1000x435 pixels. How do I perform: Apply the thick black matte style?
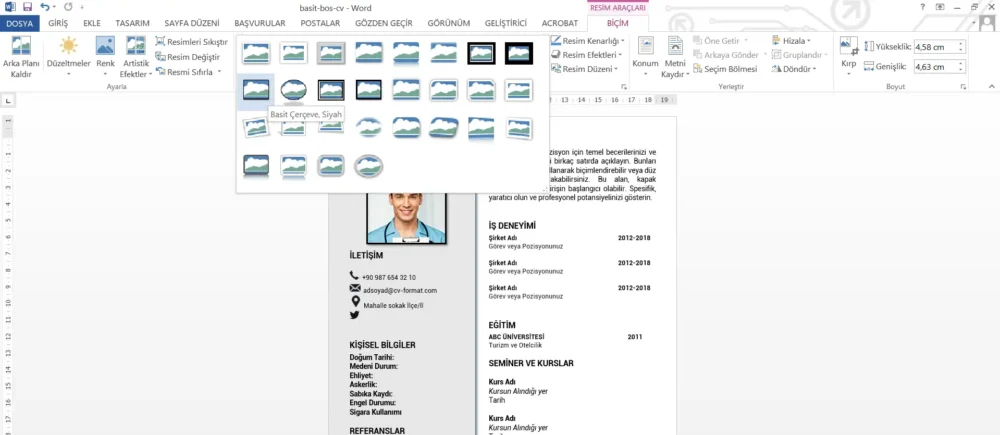pos(519,53)
